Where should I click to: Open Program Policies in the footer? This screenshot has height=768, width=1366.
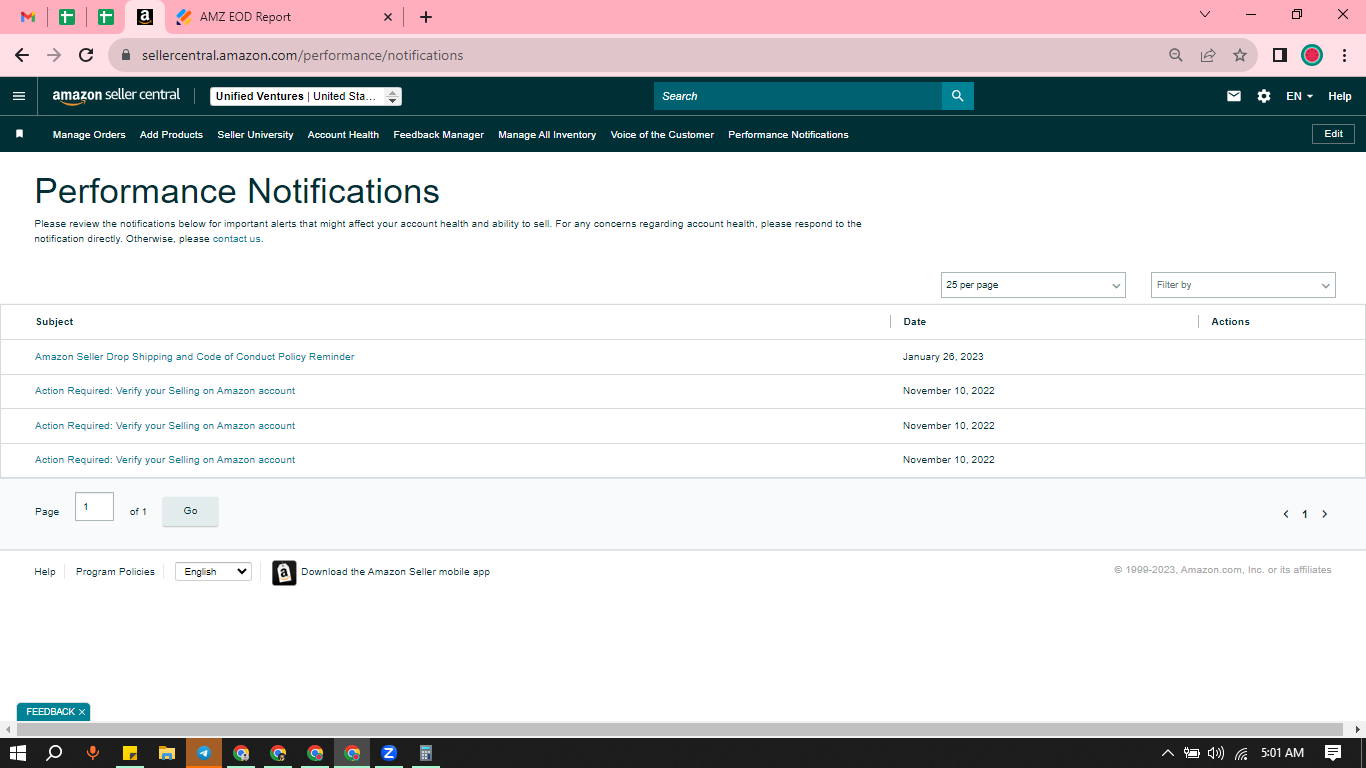[115, 572]
